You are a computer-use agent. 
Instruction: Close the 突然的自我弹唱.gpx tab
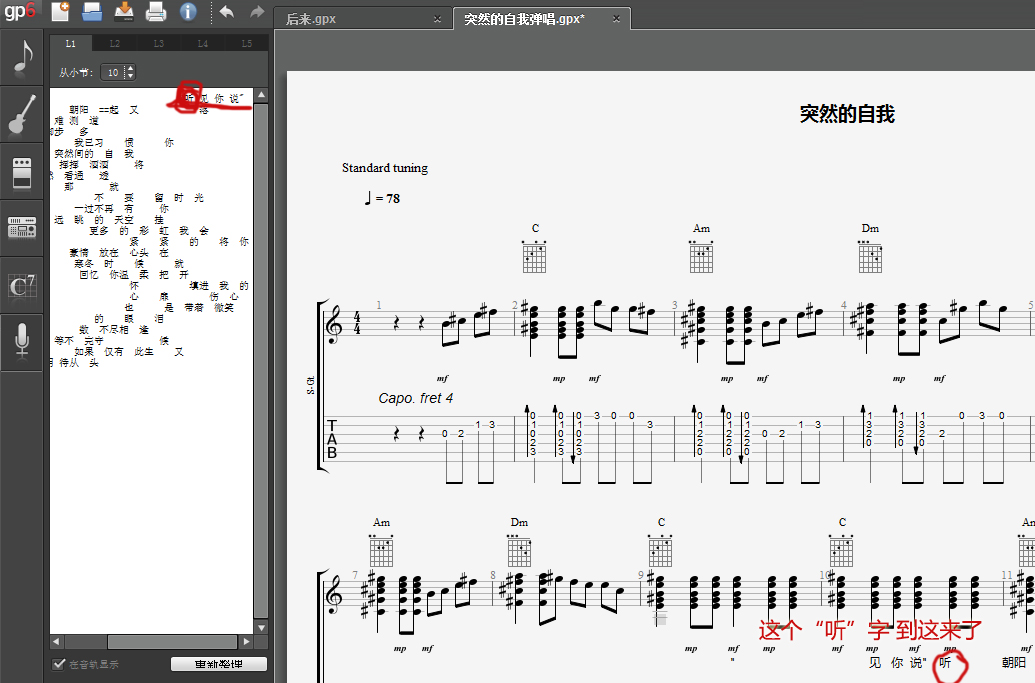click(x=617, y=19)
